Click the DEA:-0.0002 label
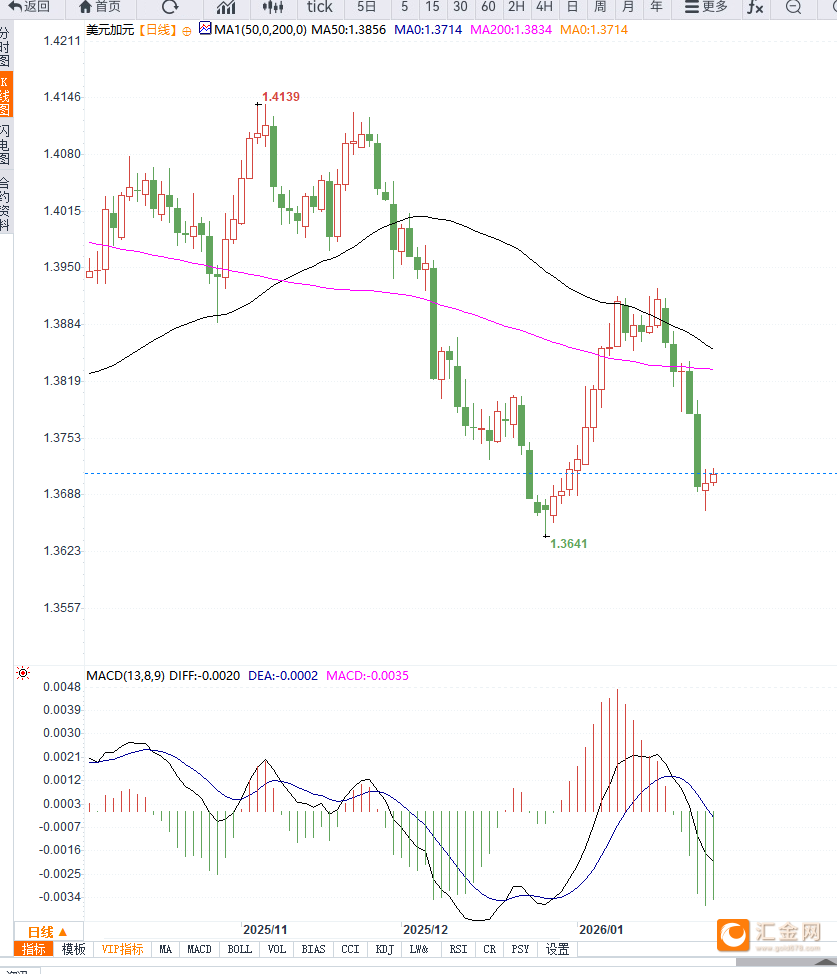The width and height of the screenshot is (837, 974). (283, 676)
